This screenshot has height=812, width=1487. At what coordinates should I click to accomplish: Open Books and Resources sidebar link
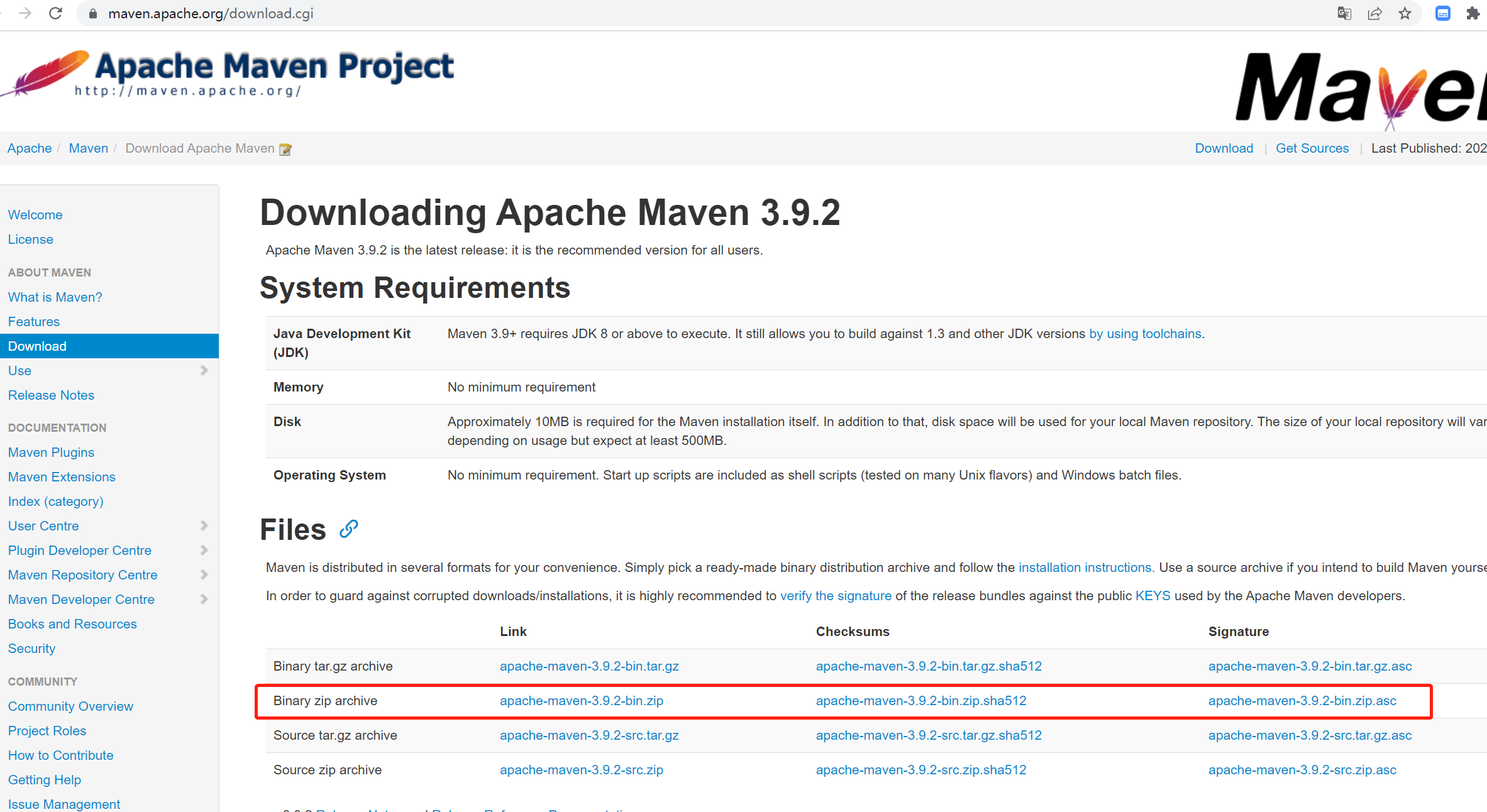point(73,624)
